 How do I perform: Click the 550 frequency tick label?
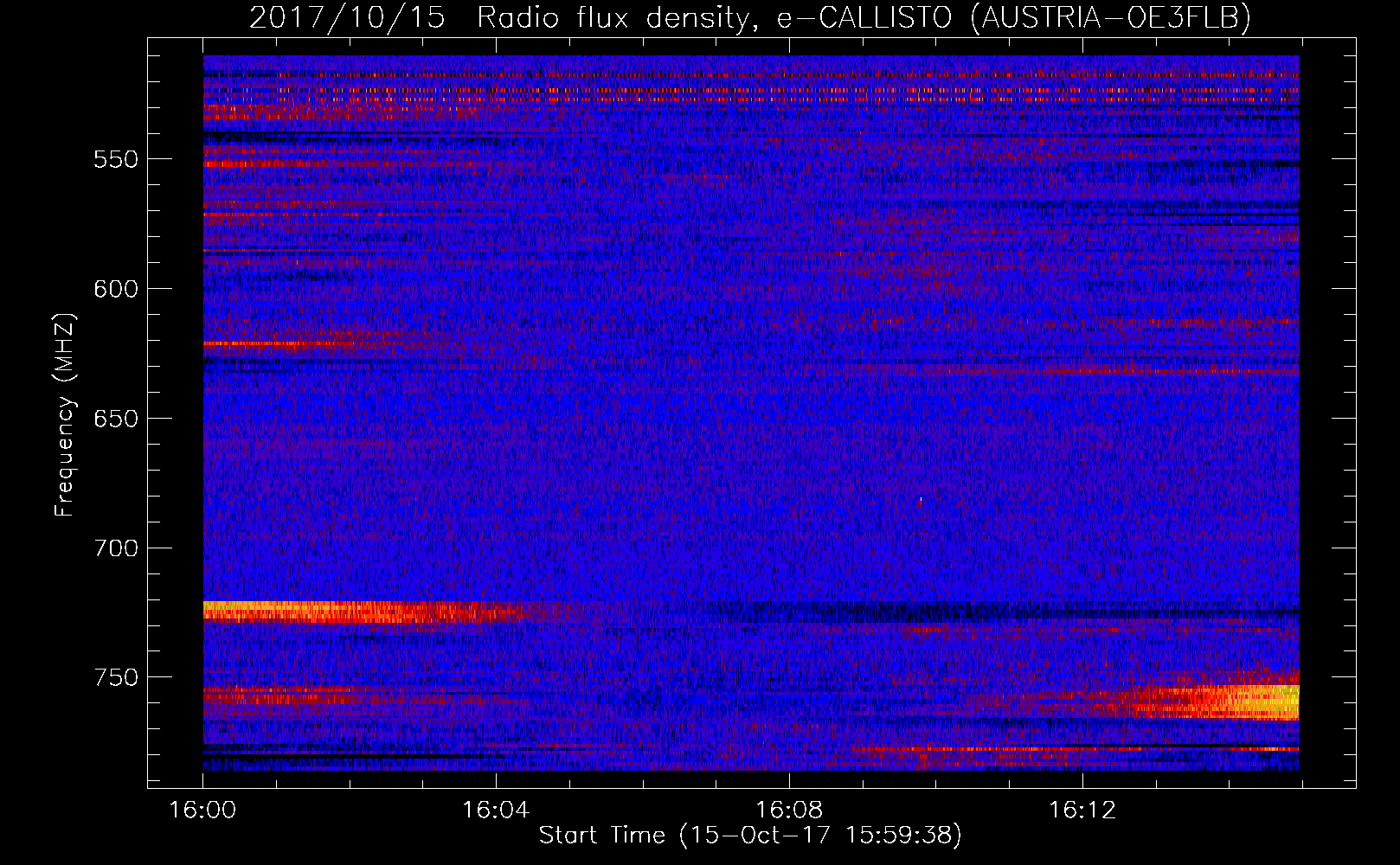[116, 159]
